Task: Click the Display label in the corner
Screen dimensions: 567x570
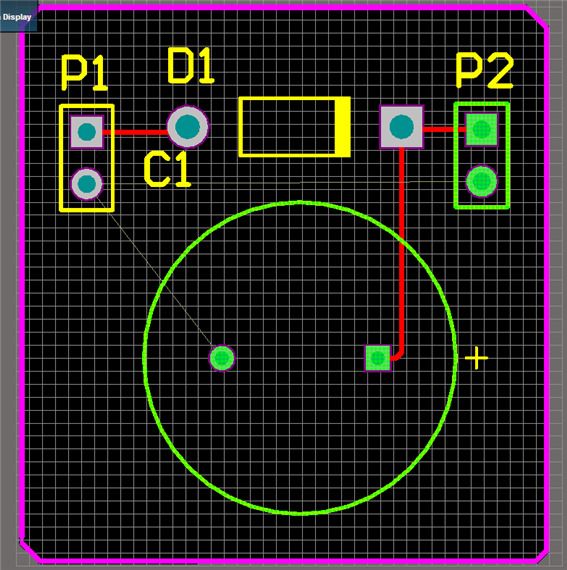Action: click(17, 17)
